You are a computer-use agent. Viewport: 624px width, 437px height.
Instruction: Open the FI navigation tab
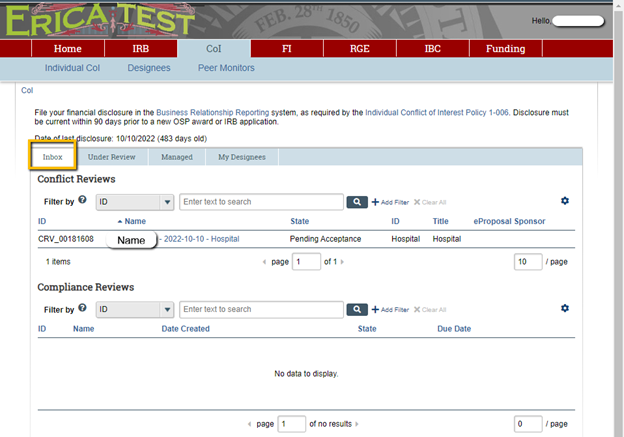pos(287,49)
